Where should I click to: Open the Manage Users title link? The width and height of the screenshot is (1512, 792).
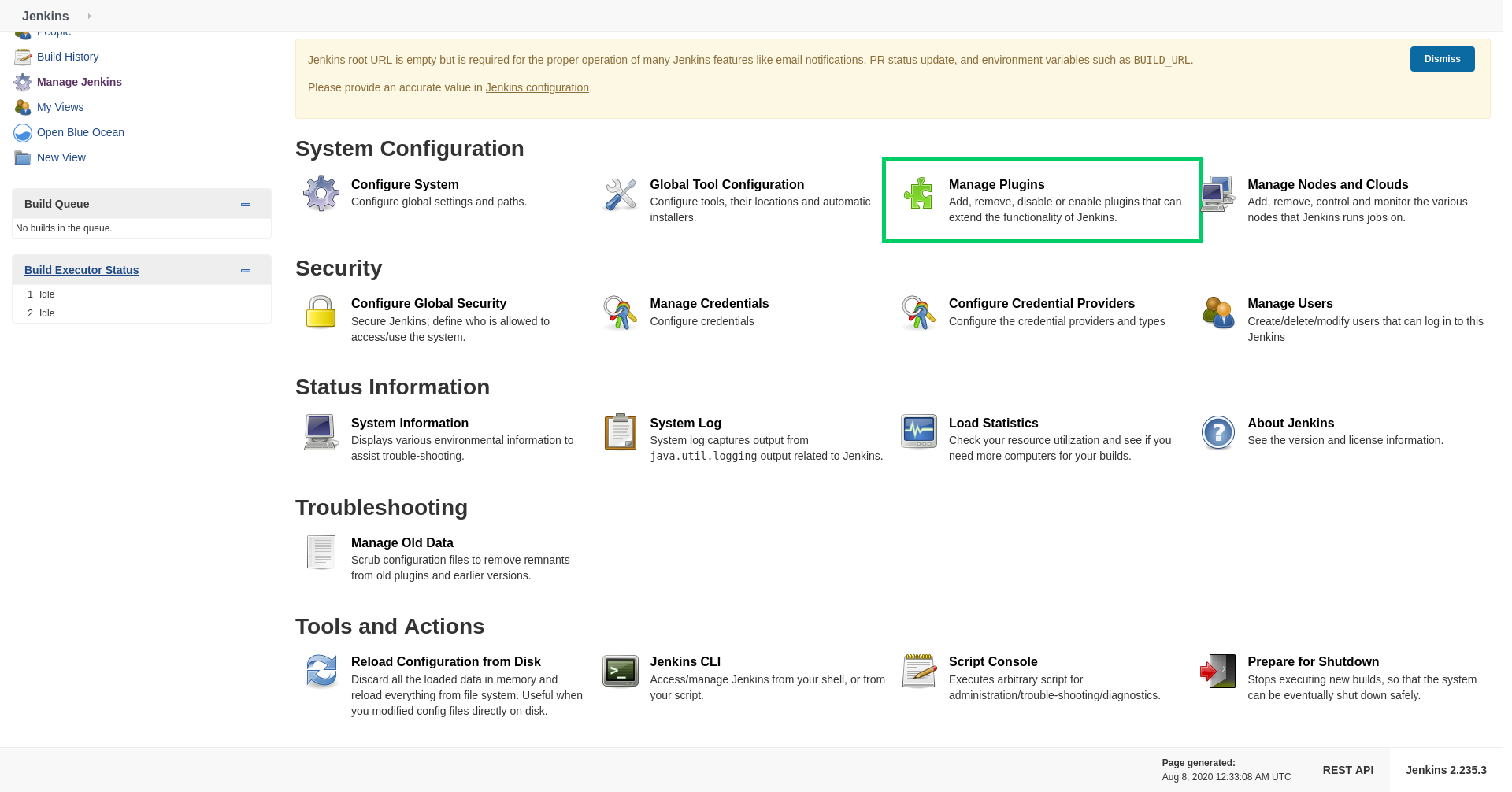(1290, 303)
